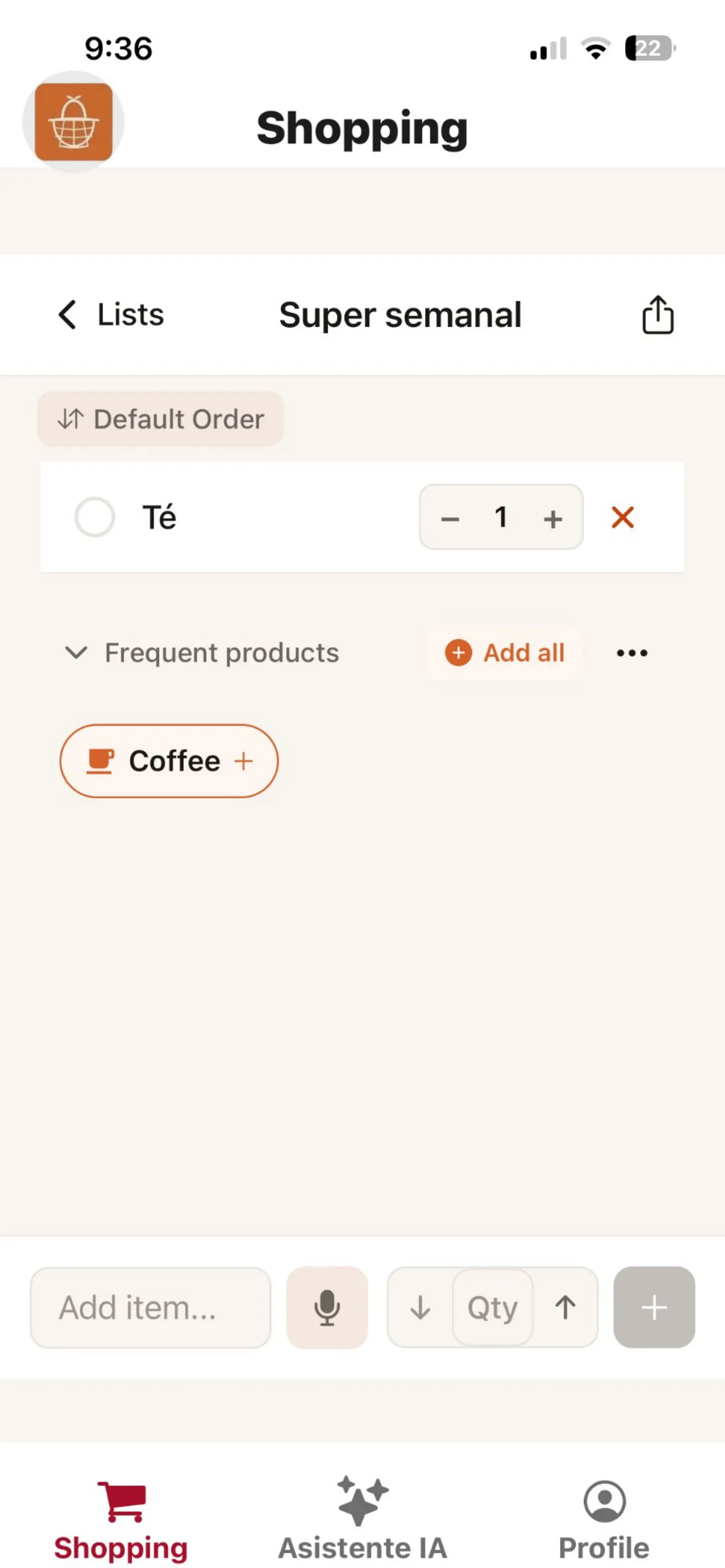This screenshot has height=1568, width=725.
Task: Open the Asistente IA tab
Action: (x=362, y=1514)
